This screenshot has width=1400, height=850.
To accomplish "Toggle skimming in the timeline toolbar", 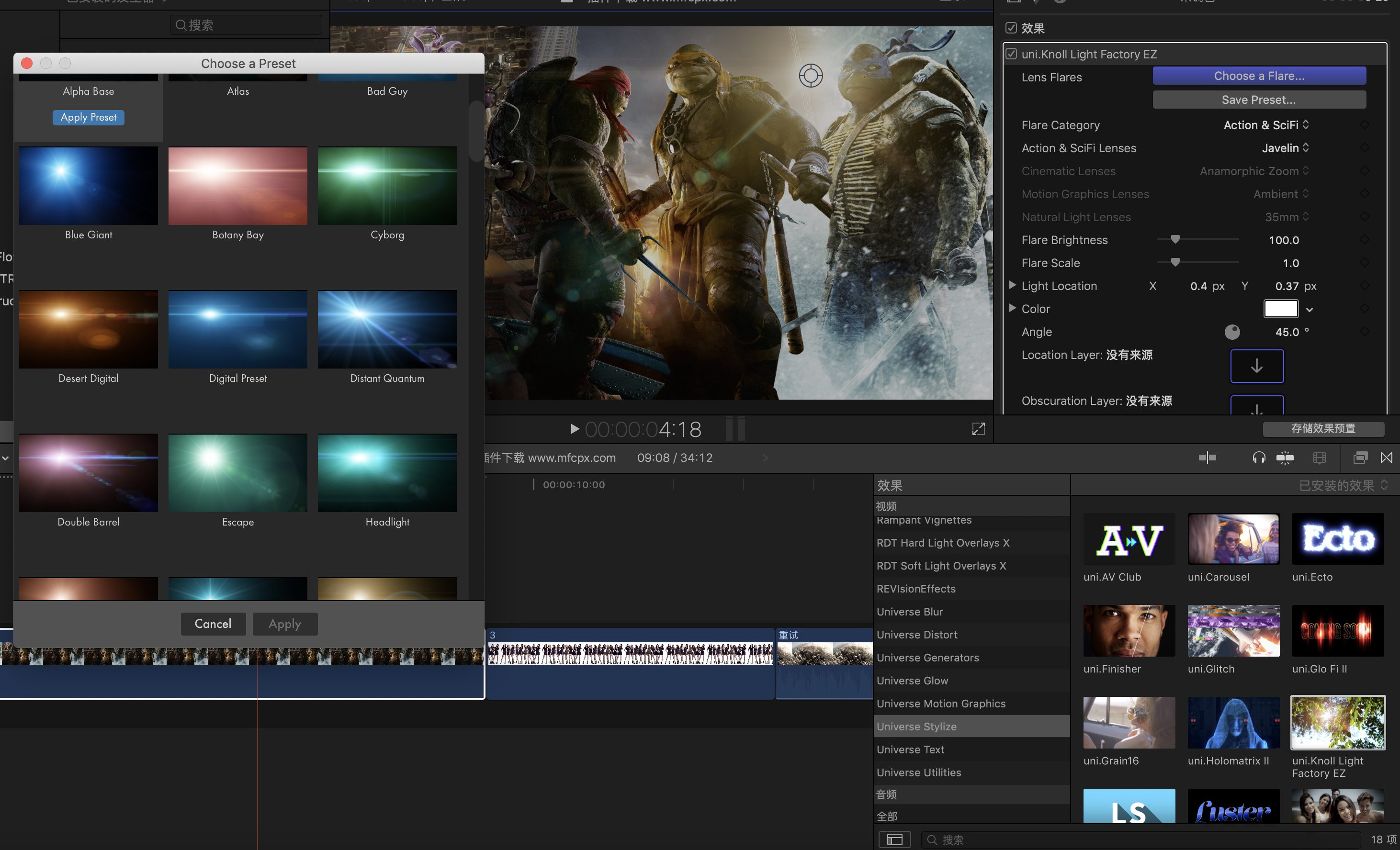I will pos(1207,458).
